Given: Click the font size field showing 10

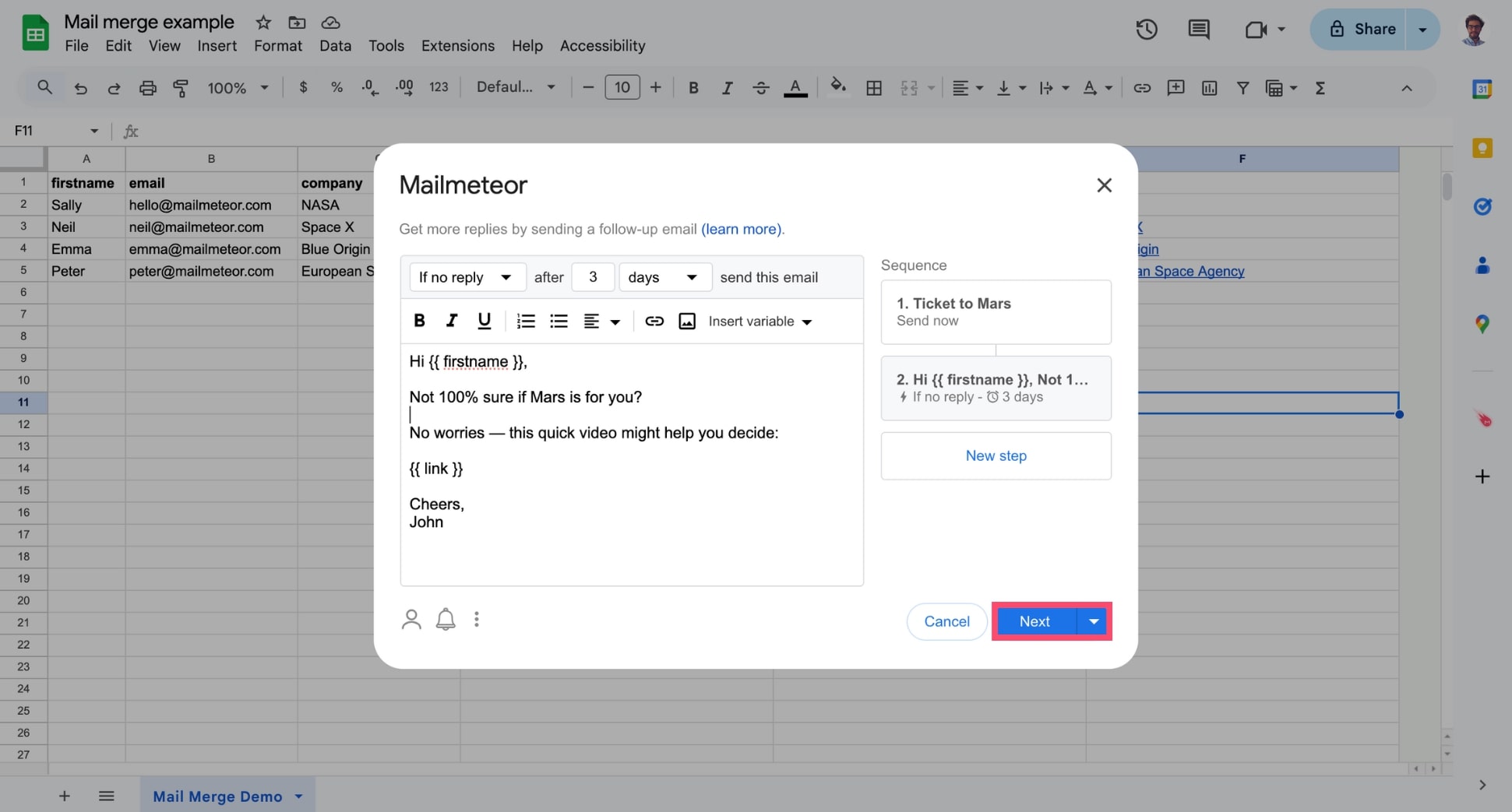Looking at the screenshot, I should (x=622, y=87).
